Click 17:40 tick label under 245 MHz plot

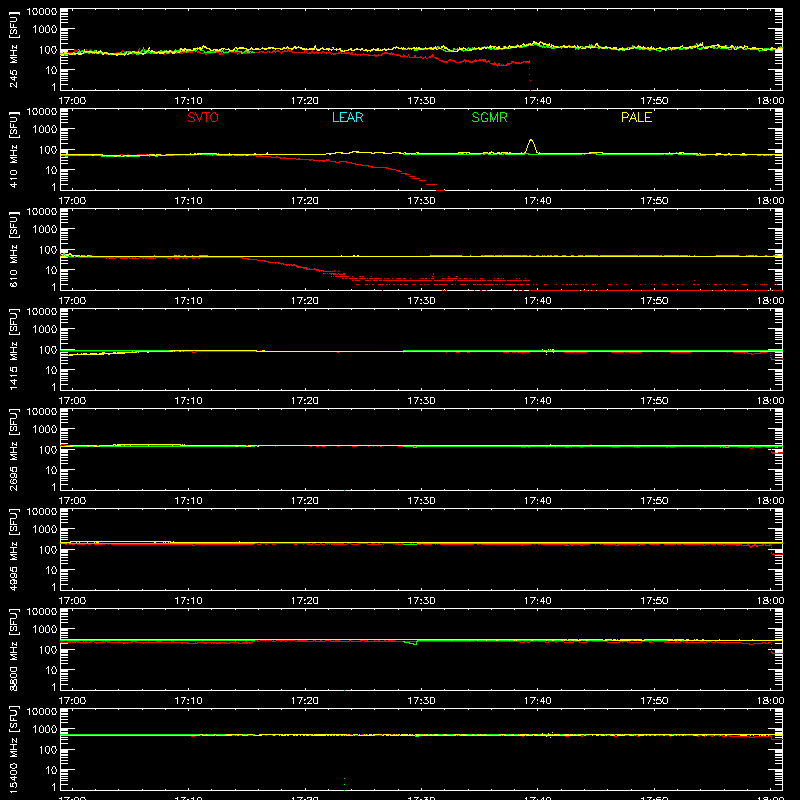click(537, 101)
